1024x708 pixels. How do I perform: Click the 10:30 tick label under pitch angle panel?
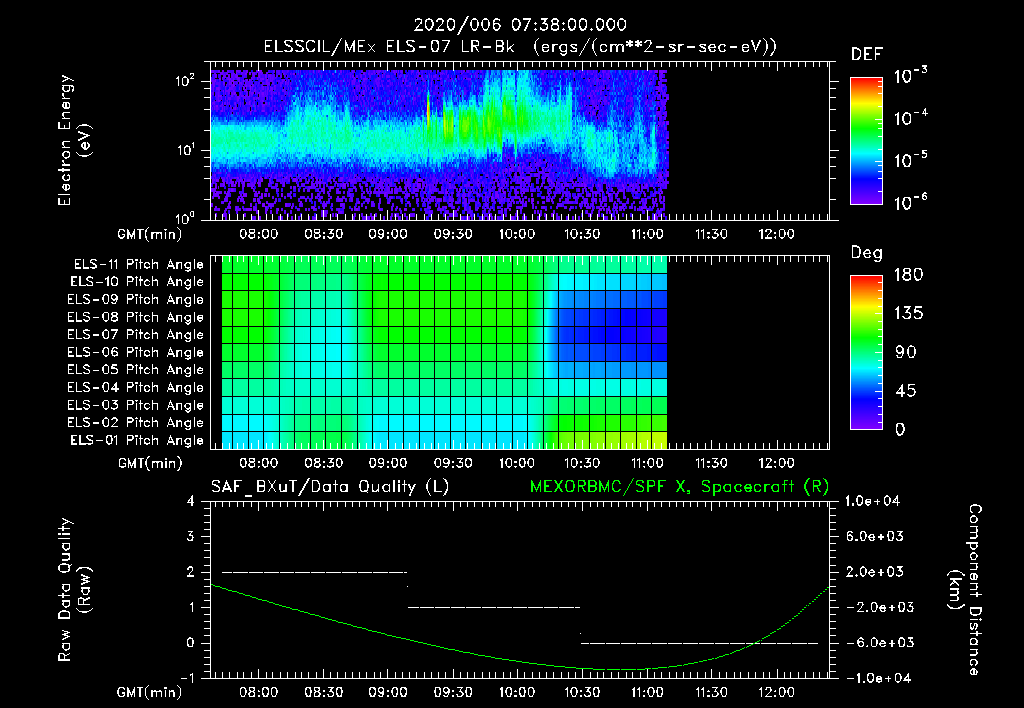tap(582, 463)
